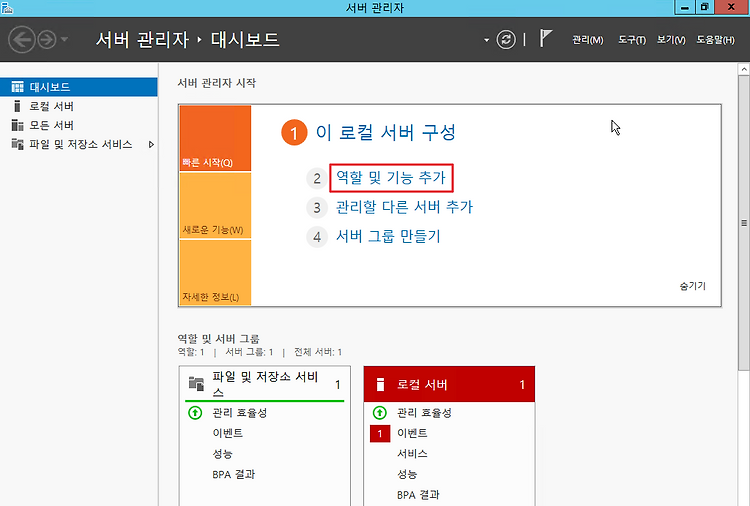Click the Server Manager title bar icon
The height and width of the screenshot is (506, 750).
click(7, 8)
